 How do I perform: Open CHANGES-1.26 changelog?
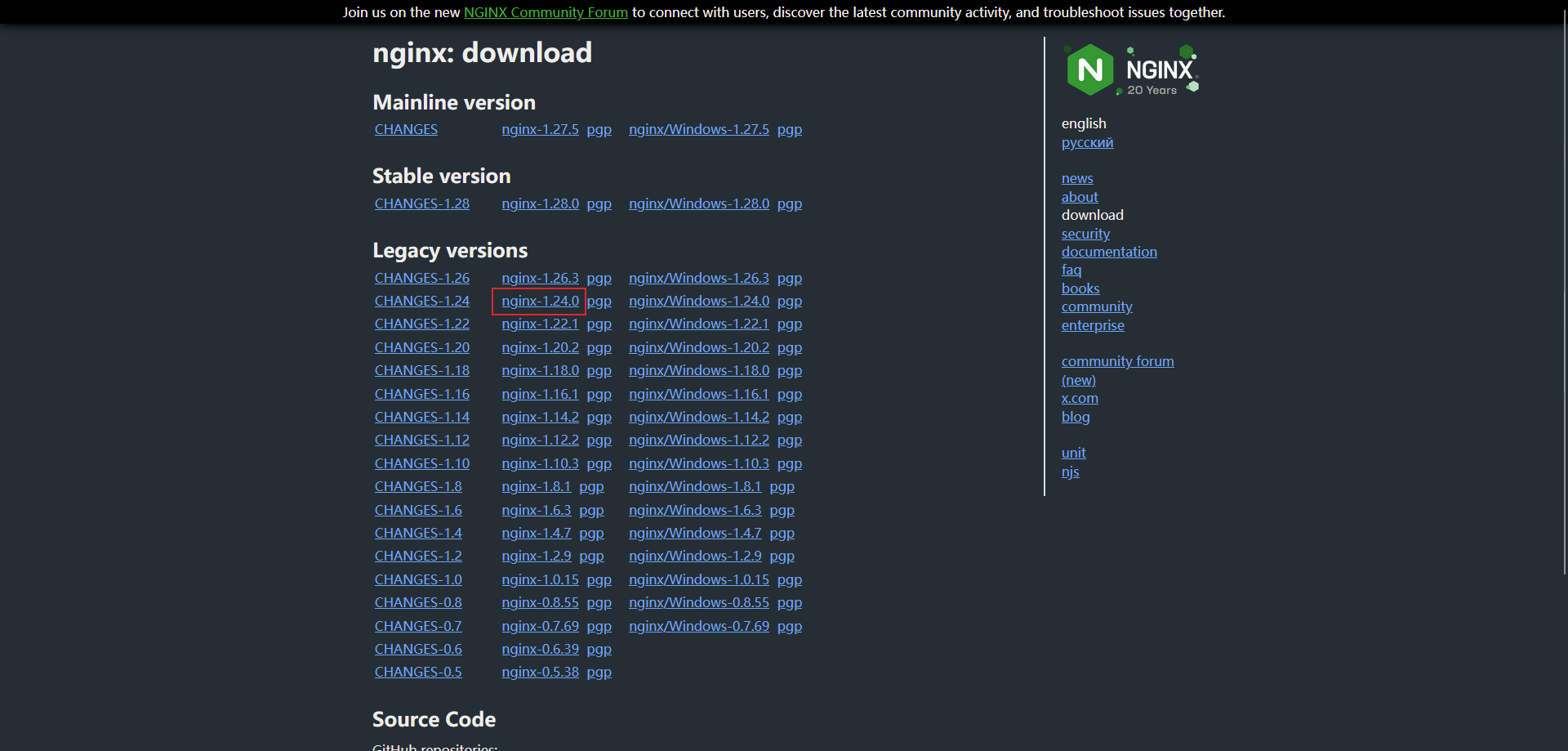pos(422,278)
